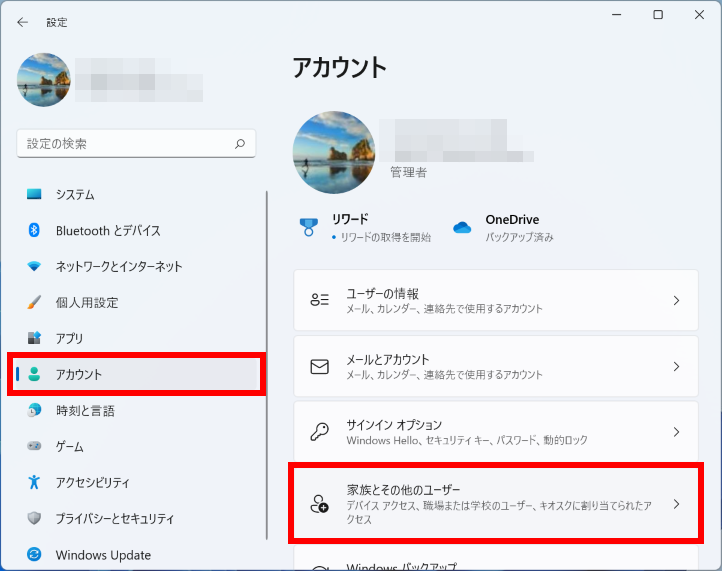Click the 時刻と言語 globe clock icon

[35, 410]
